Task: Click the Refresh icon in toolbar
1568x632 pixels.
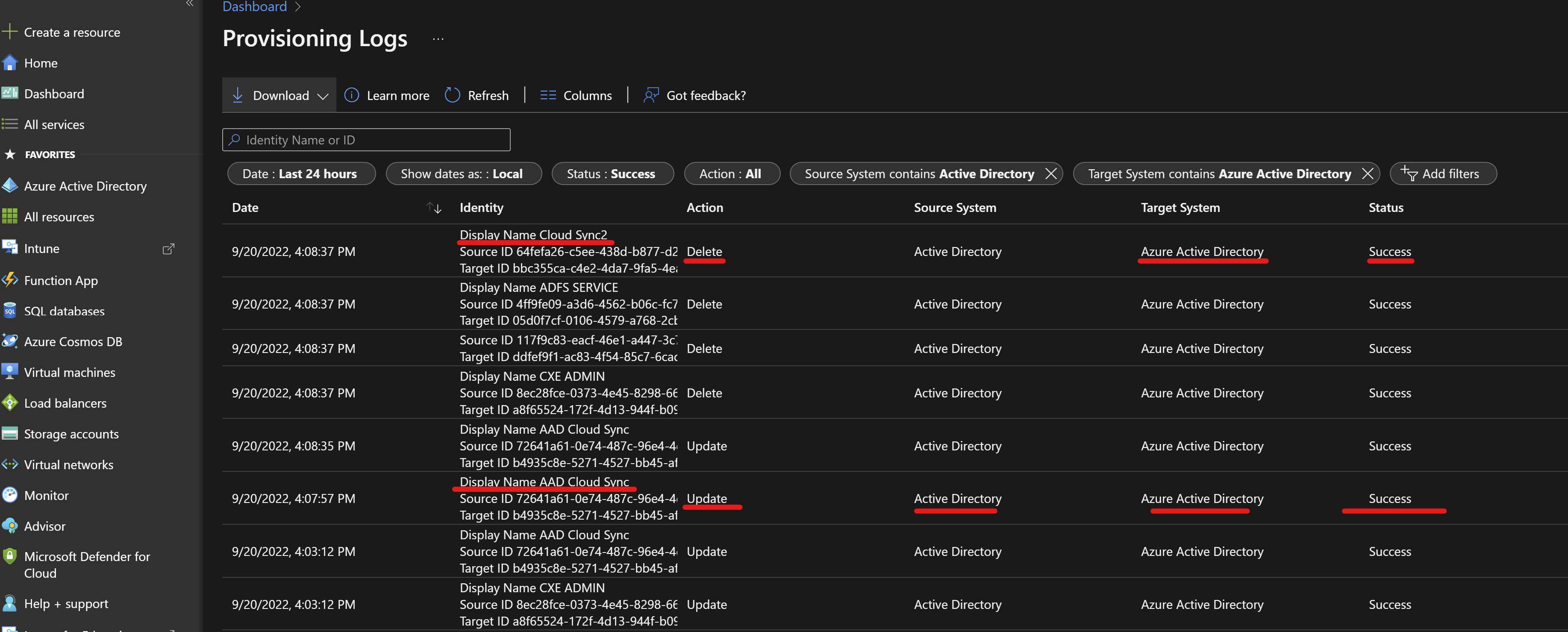Action: (452, 95)
